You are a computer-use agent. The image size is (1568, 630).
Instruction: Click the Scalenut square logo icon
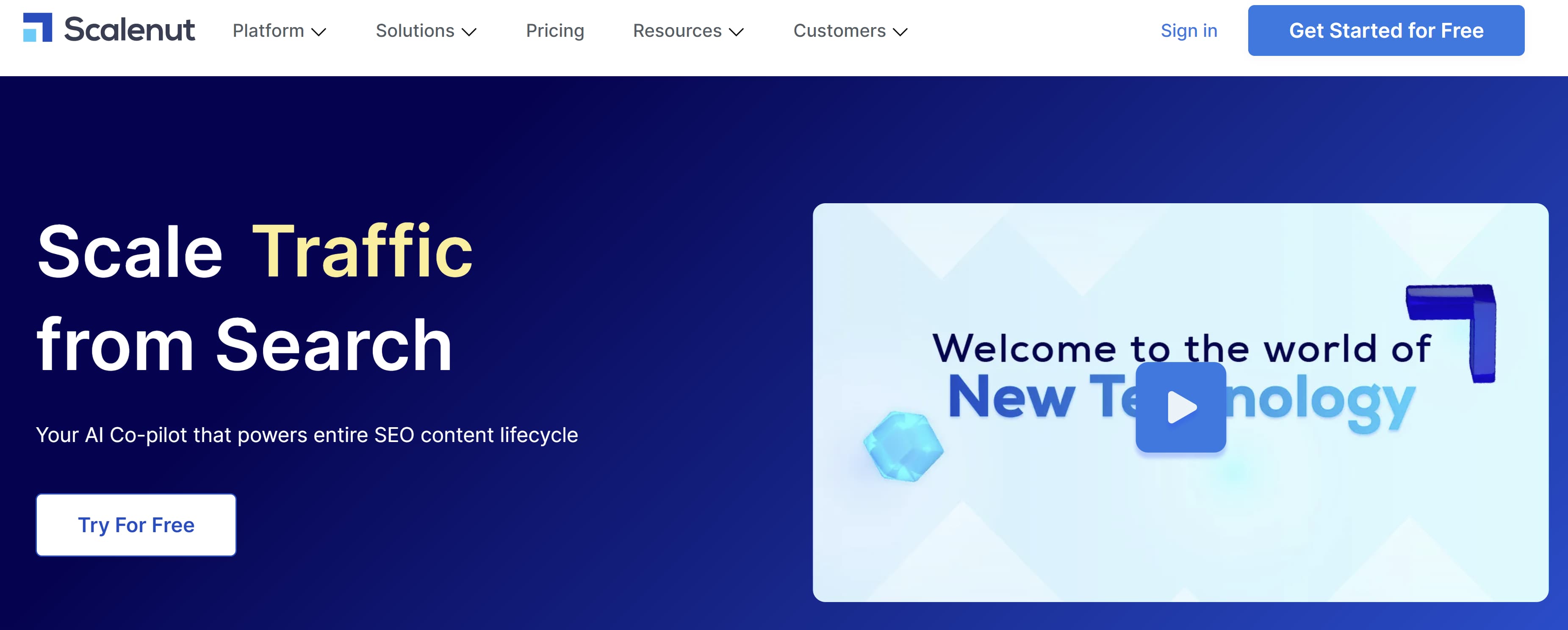[x=37, y=28]
